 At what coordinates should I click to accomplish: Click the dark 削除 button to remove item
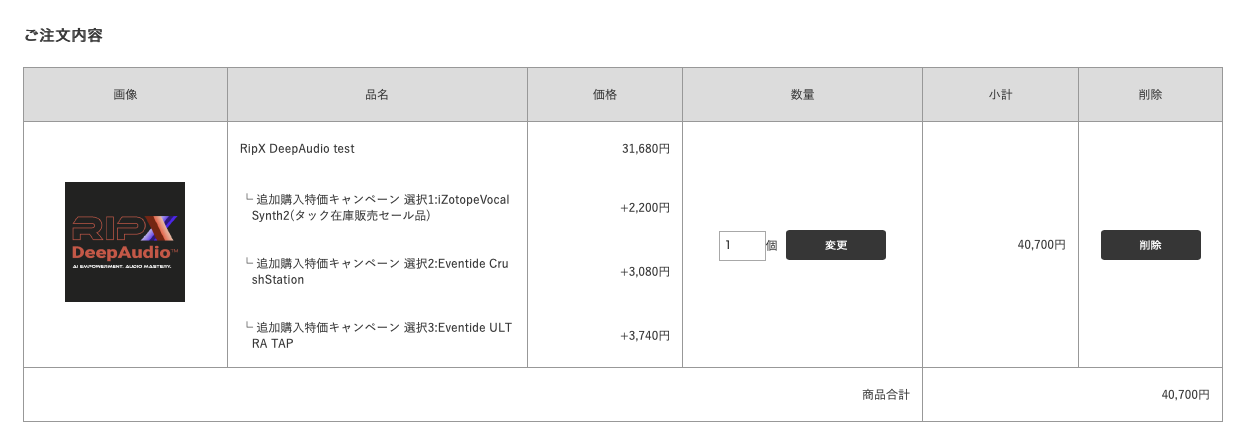(1150, 245)
